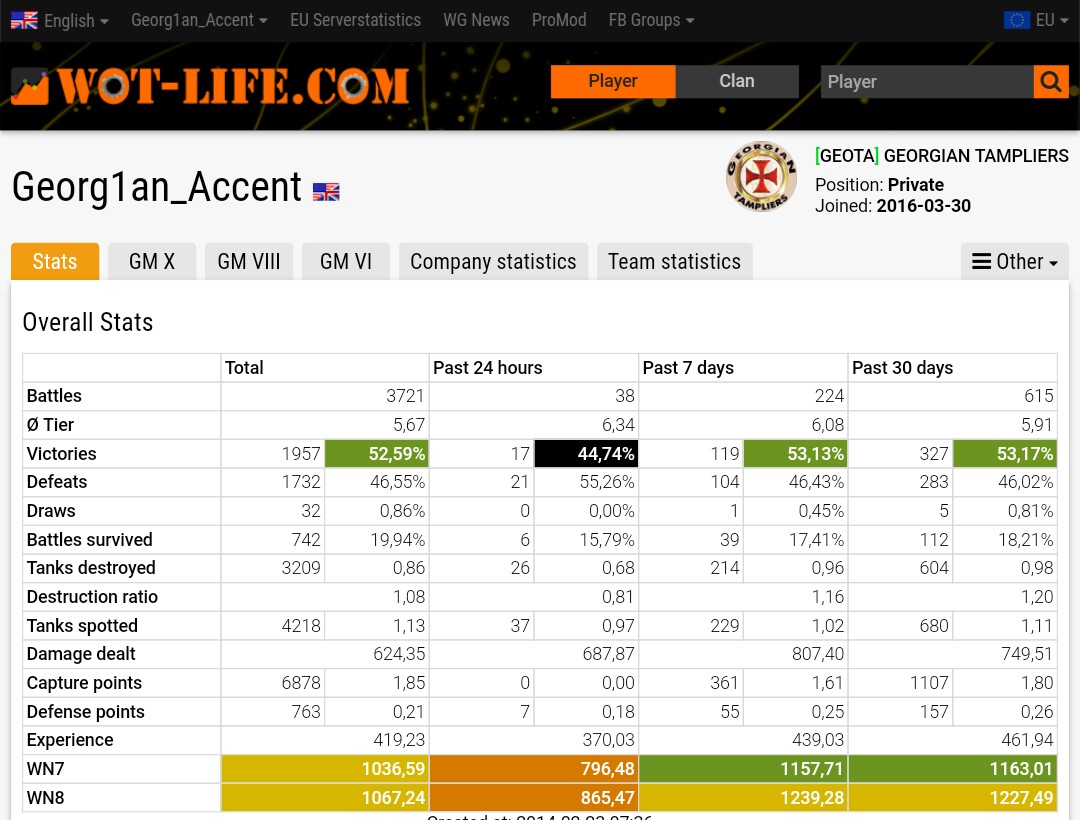
Task: Click the orange WN8 865,47 cell
Action: pos(534,798)
